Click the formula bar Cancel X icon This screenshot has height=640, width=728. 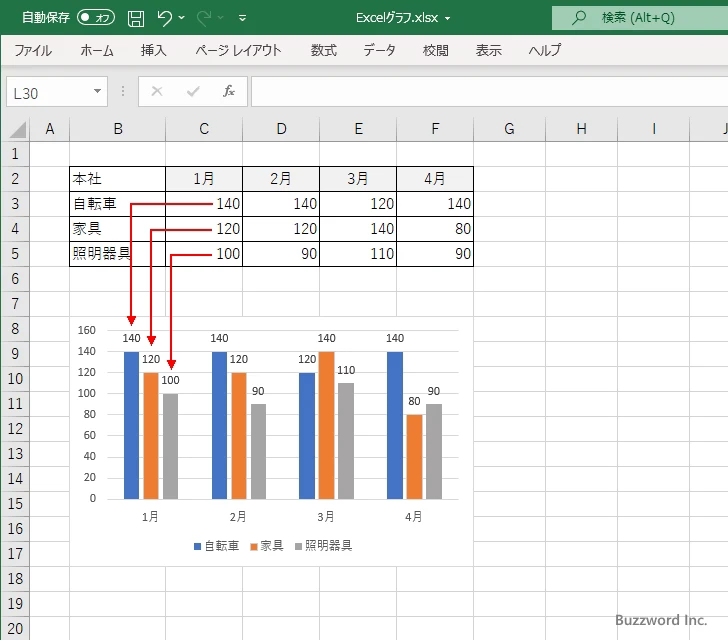click(157, 91)
